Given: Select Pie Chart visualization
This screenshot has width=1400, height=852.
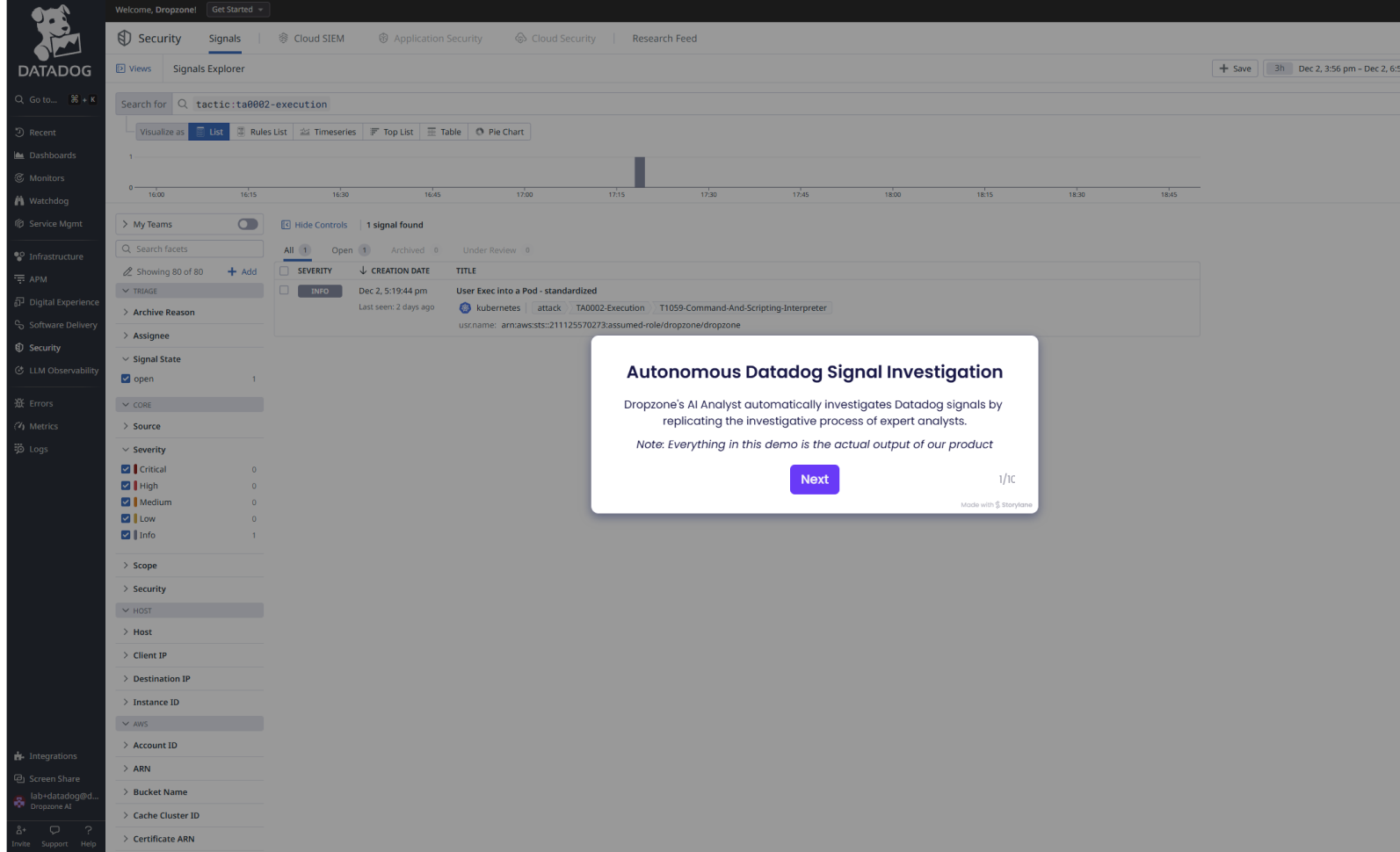Looking at the screenshot, I should 500,132.
